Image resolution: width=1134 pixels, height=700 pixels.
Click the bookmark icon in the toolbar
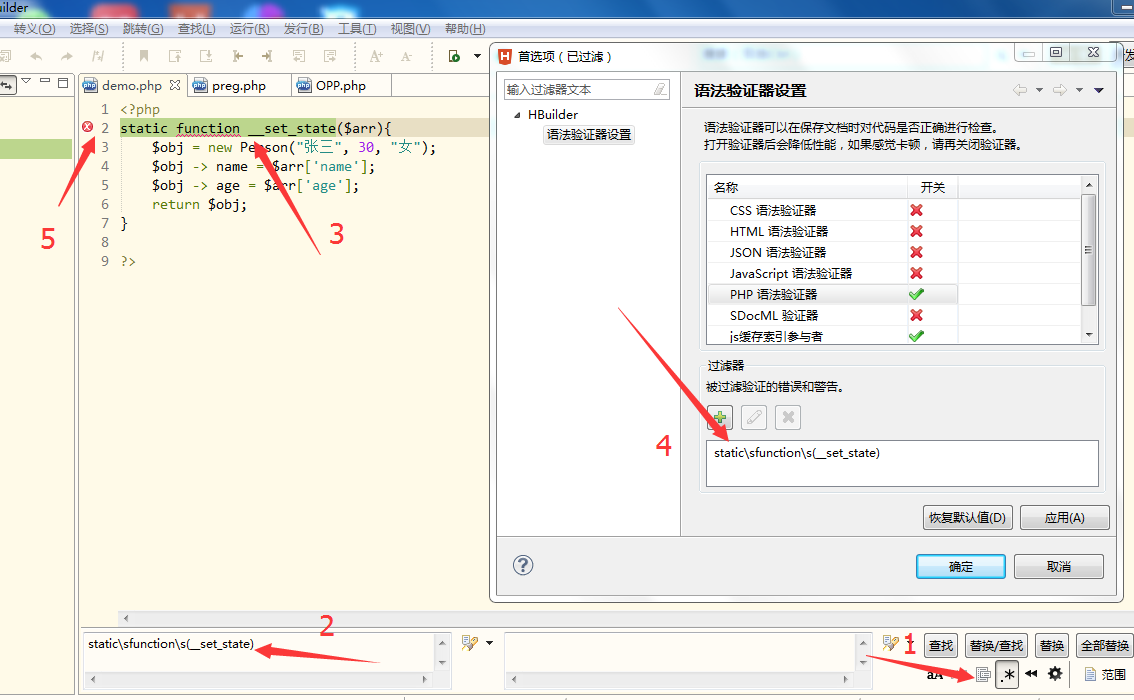[144, 56]
